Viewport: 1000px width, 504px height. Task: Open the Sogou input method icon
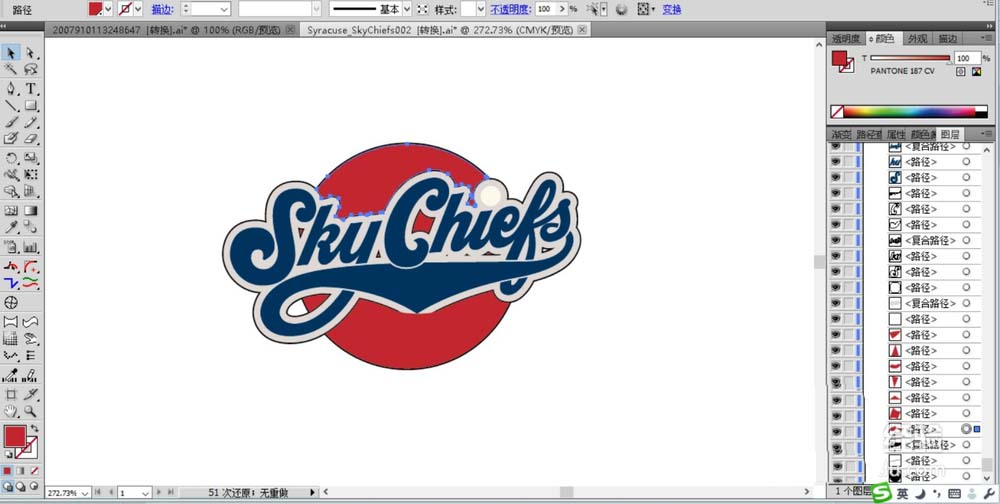[881, 493]
